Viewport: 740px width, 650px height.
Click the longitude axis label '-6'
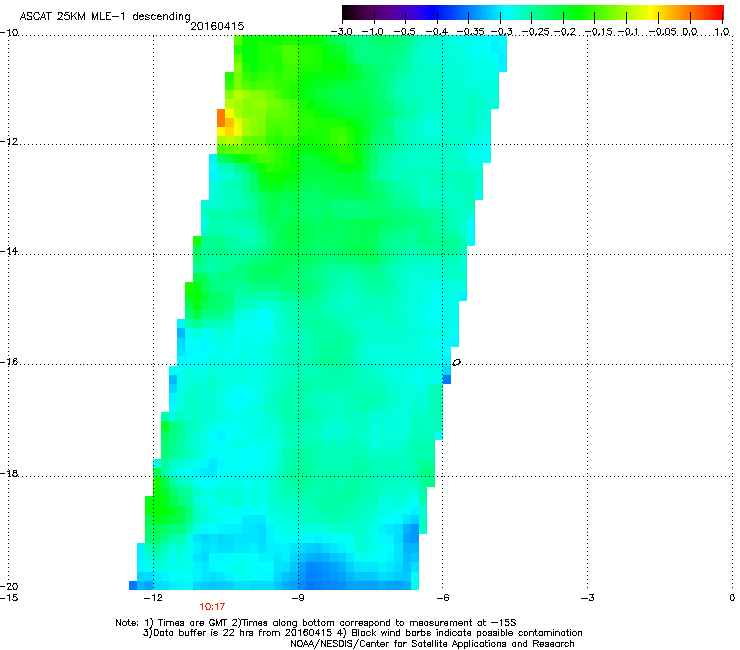pyautogui.click(x=442, y=598)
